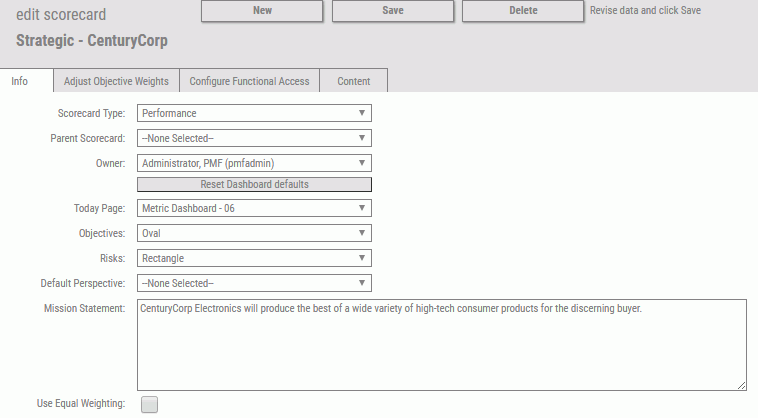Click the 'Today Page:' label
The height and width of the screenshot is (418, 758).
coord(99,208)
